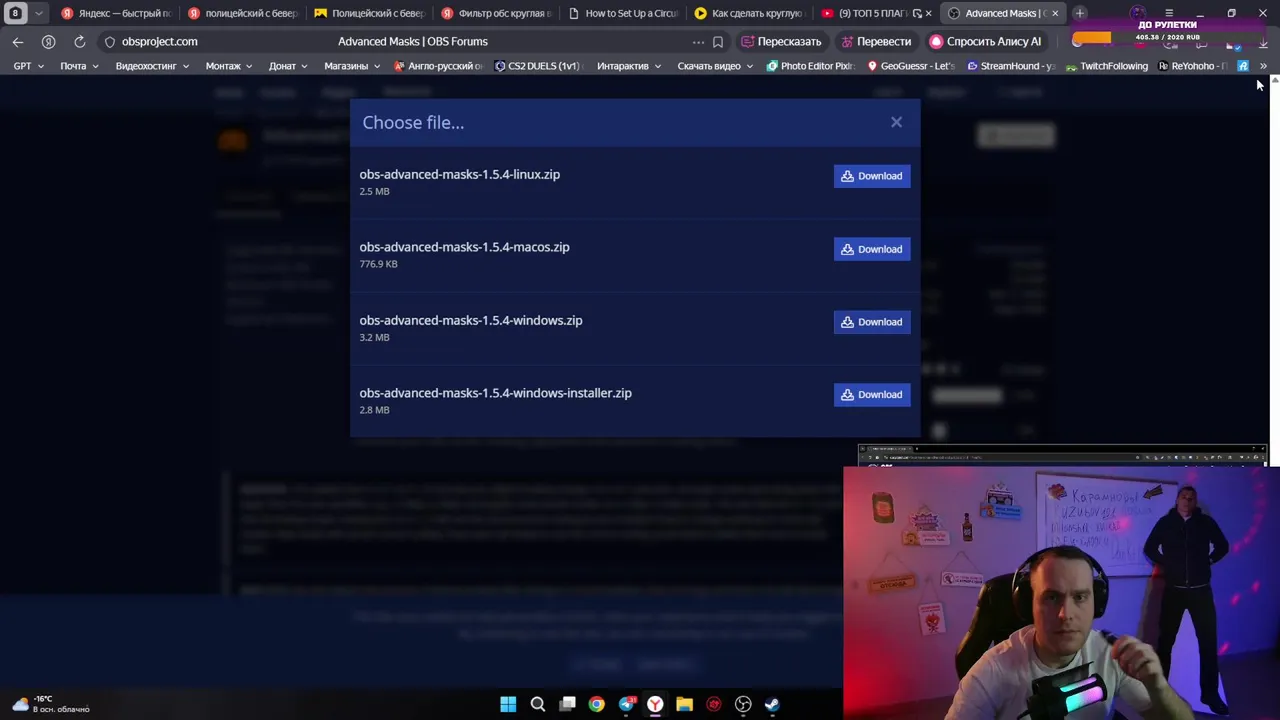Screen dimensions: 1280x720
Task: Close the Choose file dialog
Action: pyautogui.click(x=896, y=122)
